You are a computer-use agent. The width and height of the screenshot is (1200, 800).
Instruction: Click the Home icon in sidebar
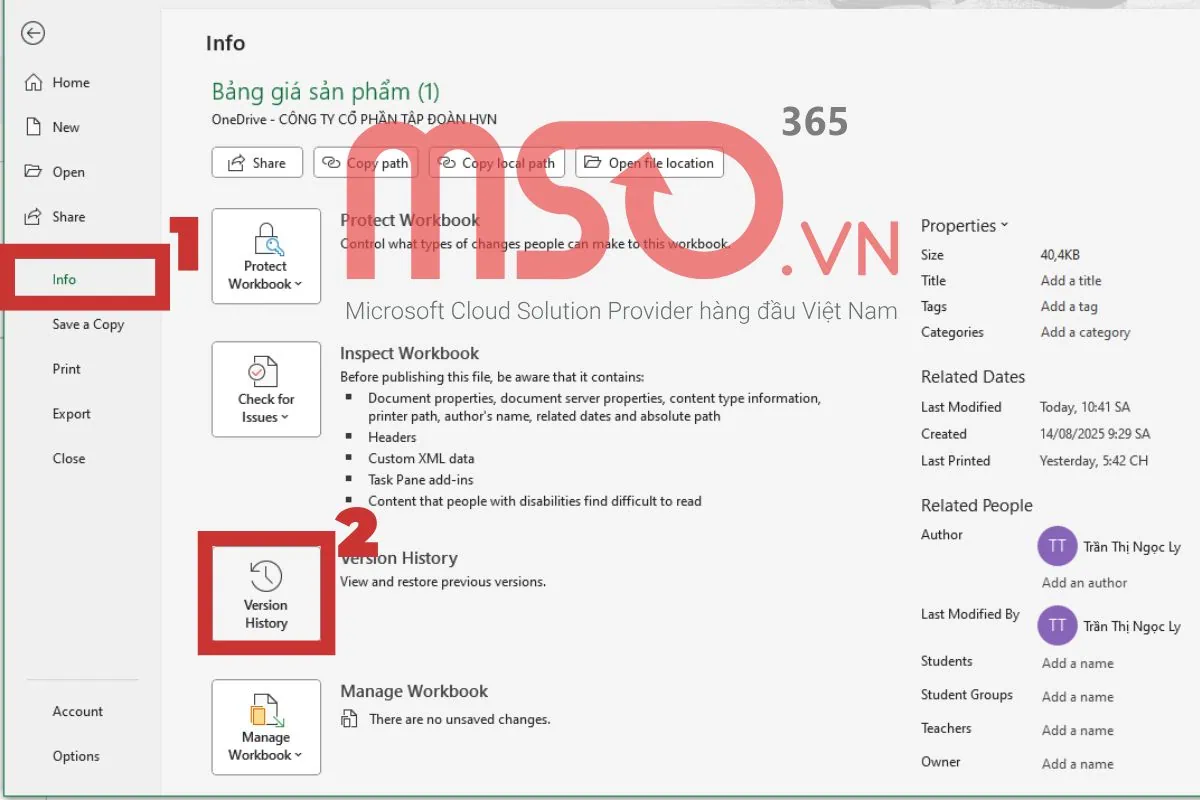pos(34,83)
